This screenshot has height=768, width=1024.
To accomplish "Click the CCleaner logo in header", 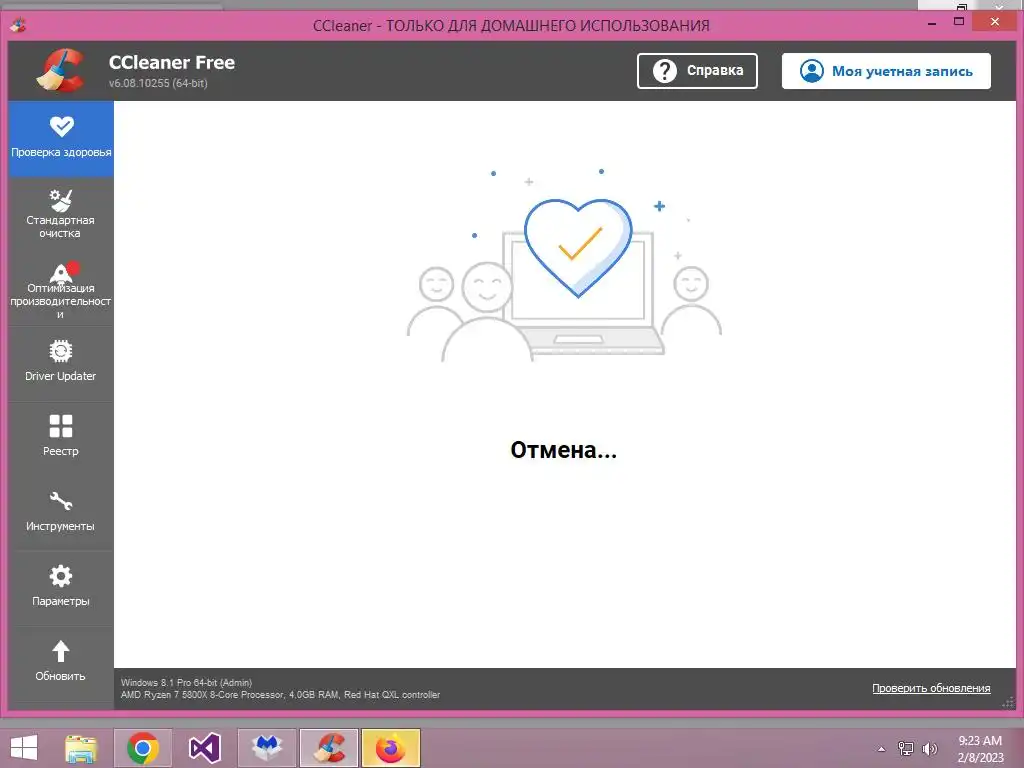I will point(61,71).
